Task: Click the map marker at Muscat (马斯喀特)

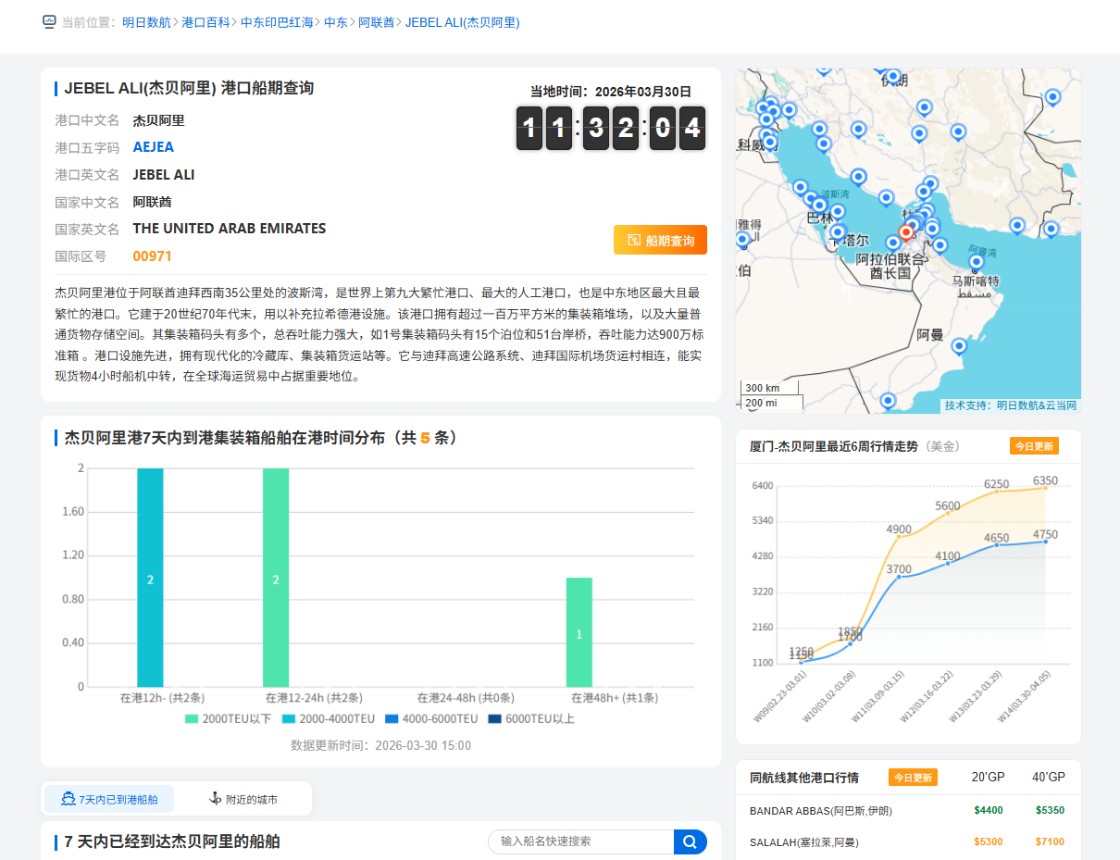Action: tap(976, 262)
